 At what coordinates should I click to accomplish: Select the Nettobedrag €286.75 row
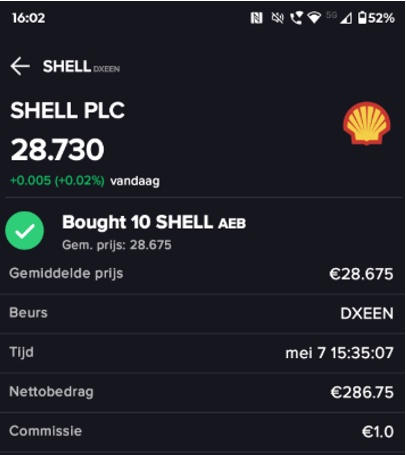point(203,392)
